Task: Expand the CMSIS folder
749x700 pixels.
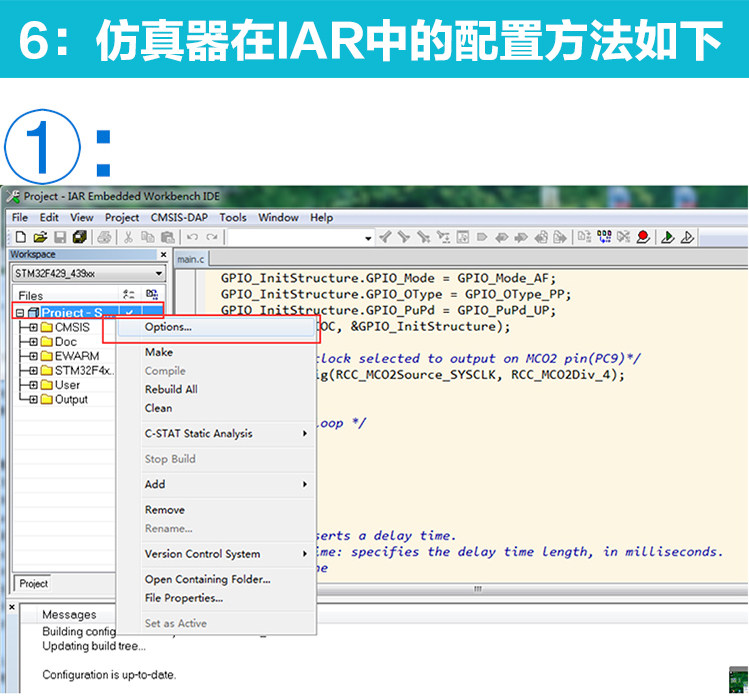Action: click(x=33, y=328)
